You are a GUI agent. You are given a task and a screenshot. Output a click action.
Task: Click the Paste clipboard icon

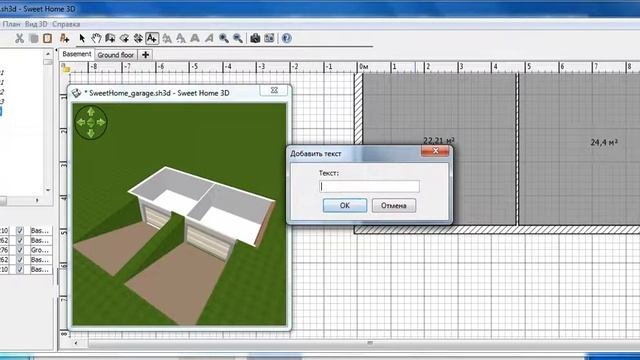pos(47,38)
